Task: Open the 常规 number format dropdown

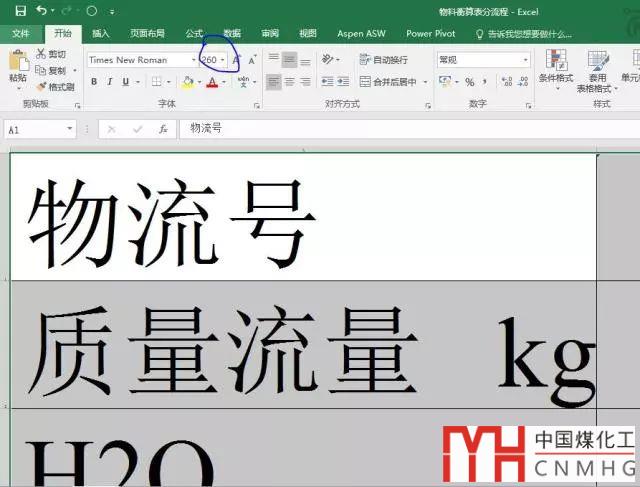Action: pyautogui.click(x=526, y=60)
